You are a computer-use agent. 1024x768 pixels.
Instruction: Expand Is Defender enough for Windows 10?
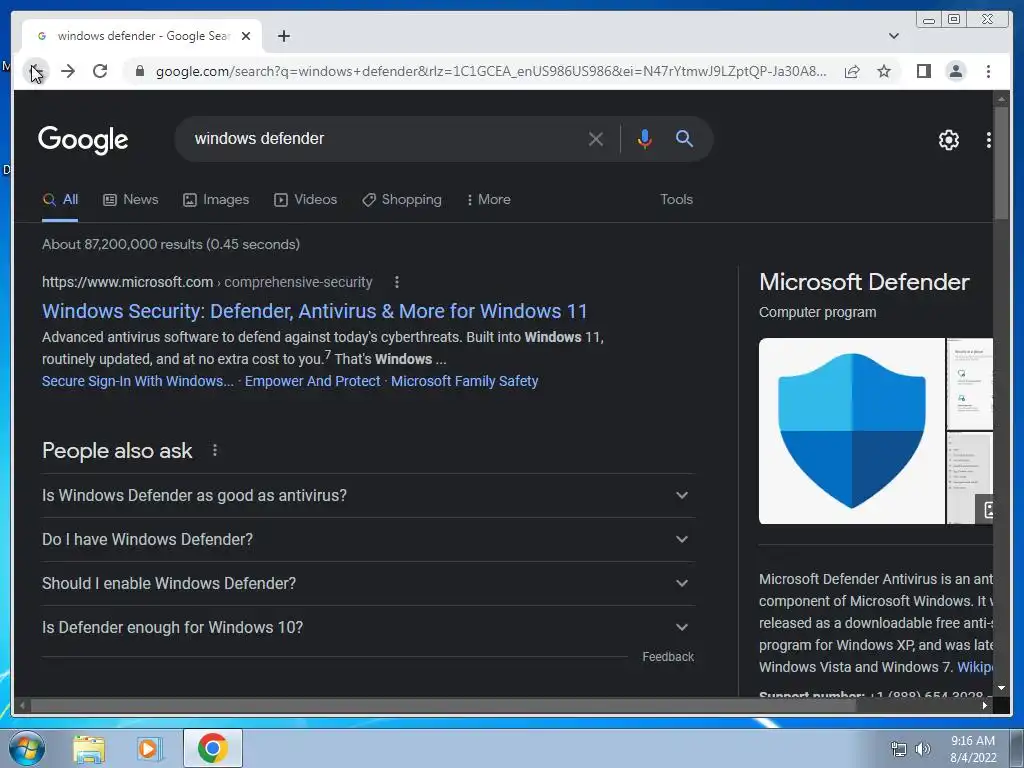pos(368,627)
